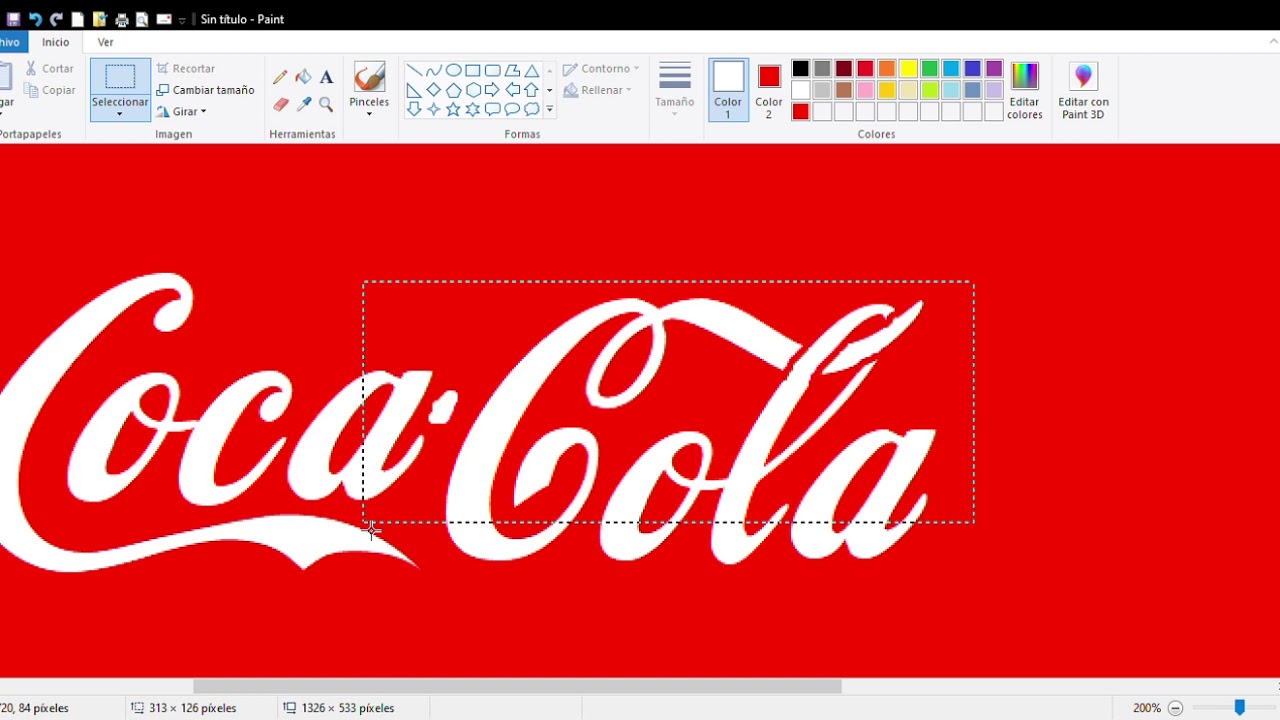This screenshot has width=1280, height=720.
Task: Select the Text tool
Action: [x=326, y=77]
